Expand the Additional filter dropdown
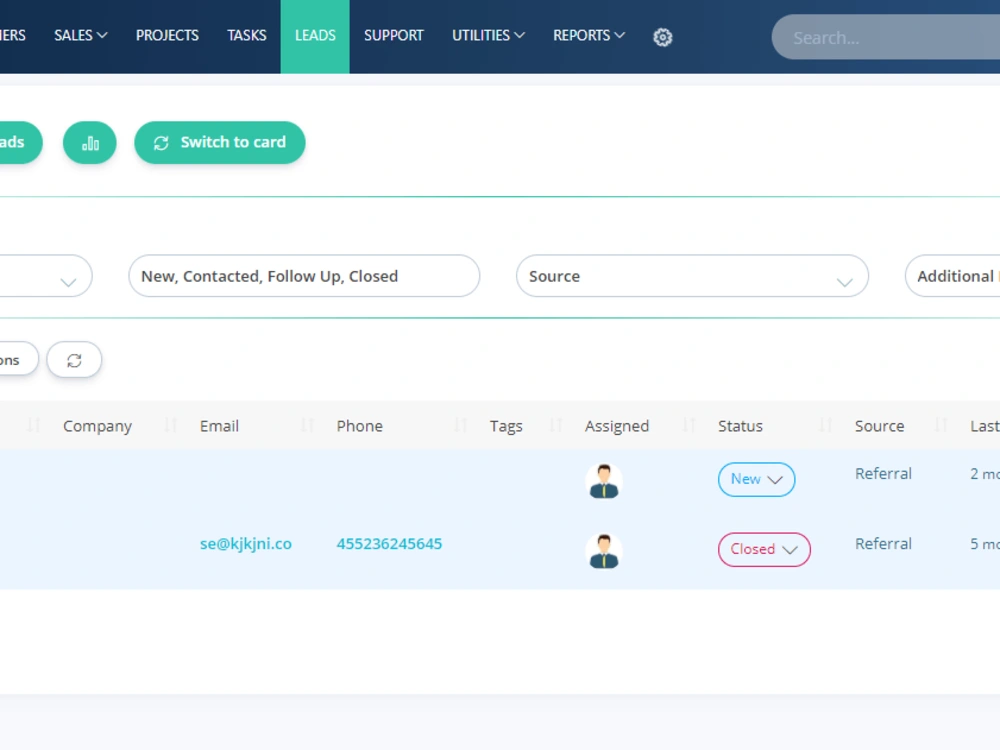The image size is (1000, 750). [x=952, y=276]
